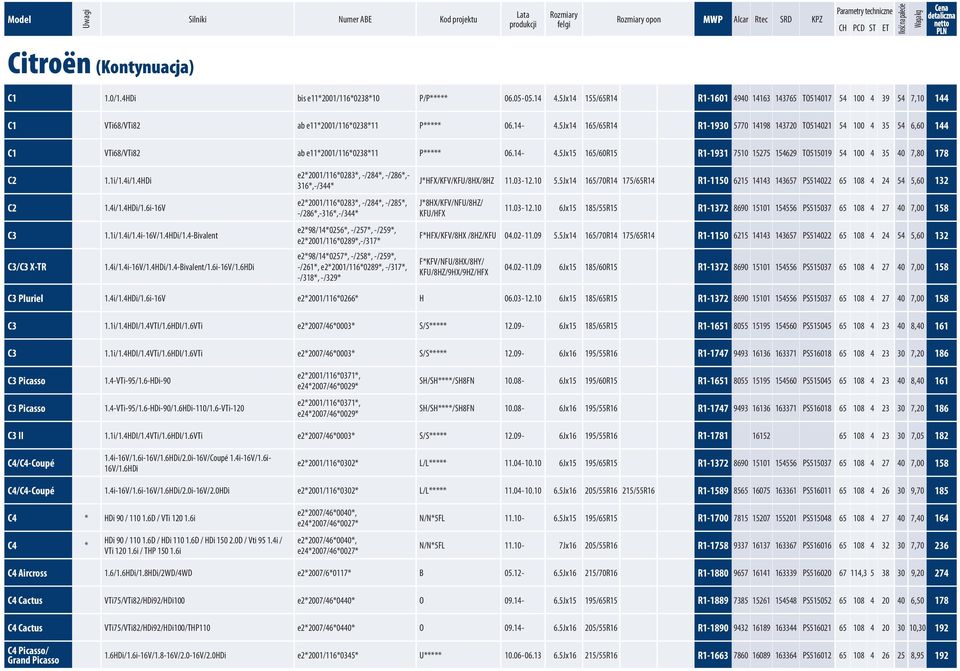The height and width of the screenshot is (671, 960).
Task: Click tire size '165/60R15'
Action: pyautogui.click(x=601, y=153)
